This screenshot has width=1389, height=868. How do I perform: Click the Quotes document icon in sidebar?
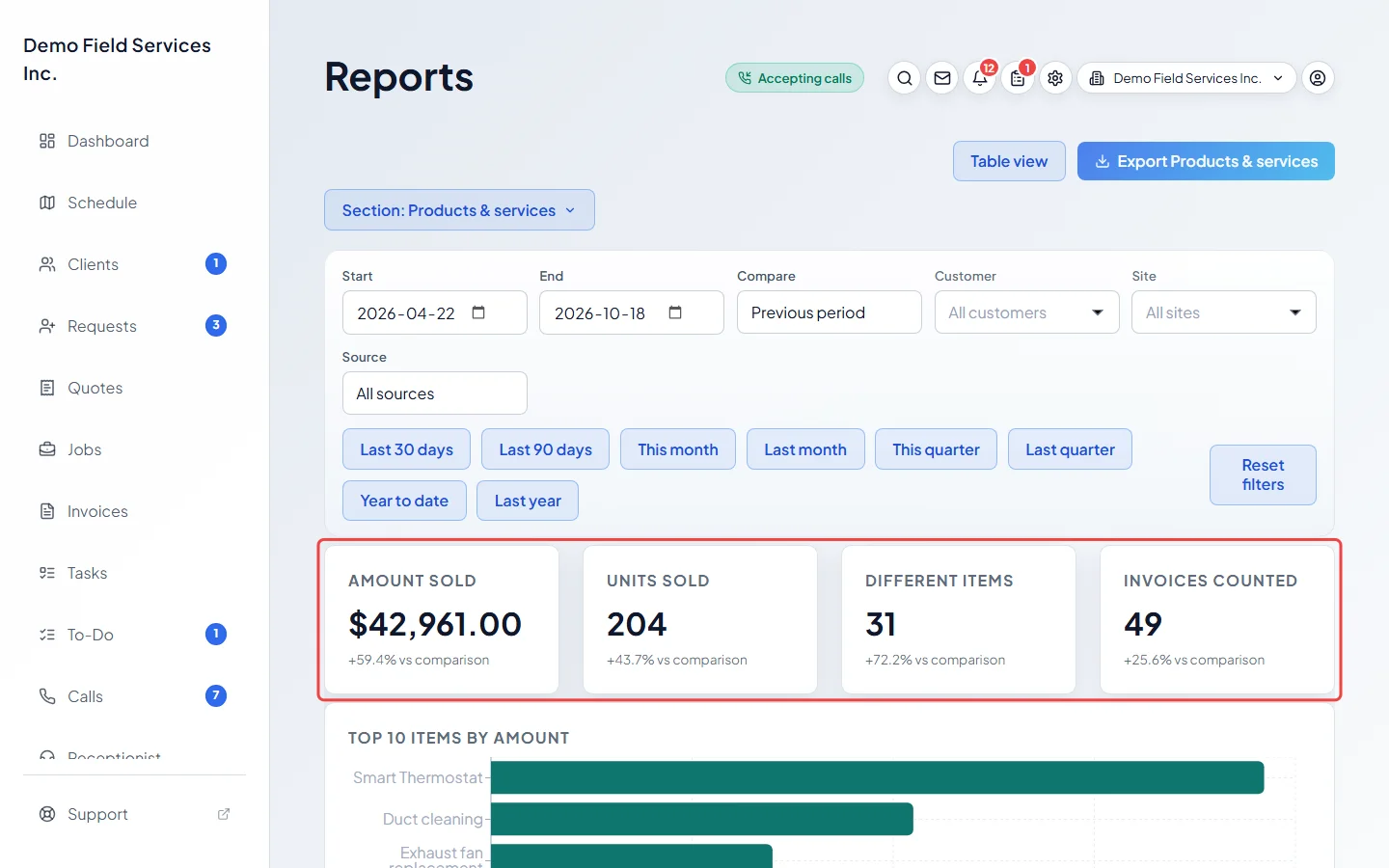(47, 388)
